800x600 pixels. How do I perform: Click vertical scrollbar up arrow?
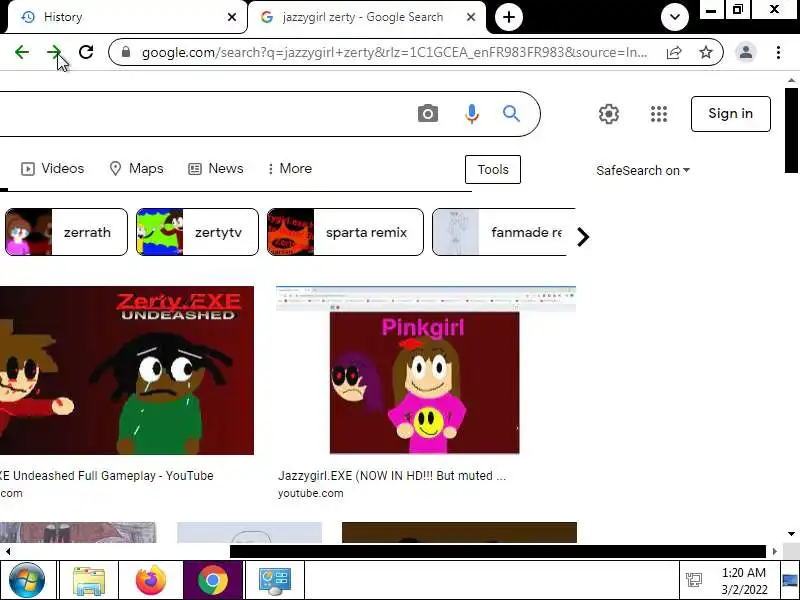791,81
